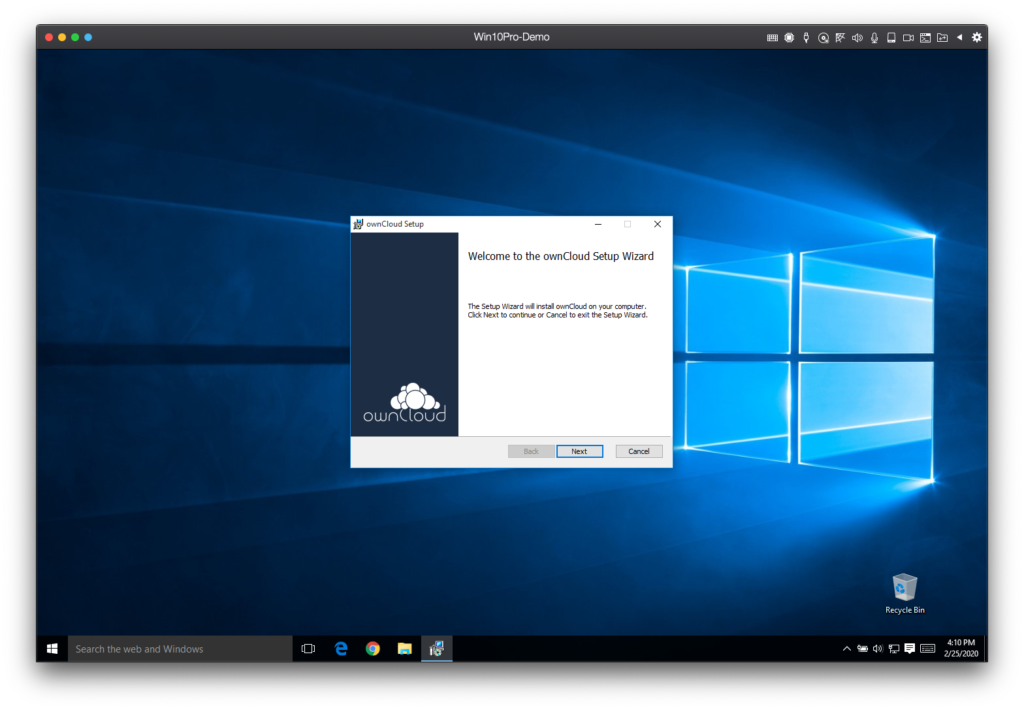Click the CD/DVD disc icon in the VM toolbar
This screenshot has height=710, width=1024.
823,38
